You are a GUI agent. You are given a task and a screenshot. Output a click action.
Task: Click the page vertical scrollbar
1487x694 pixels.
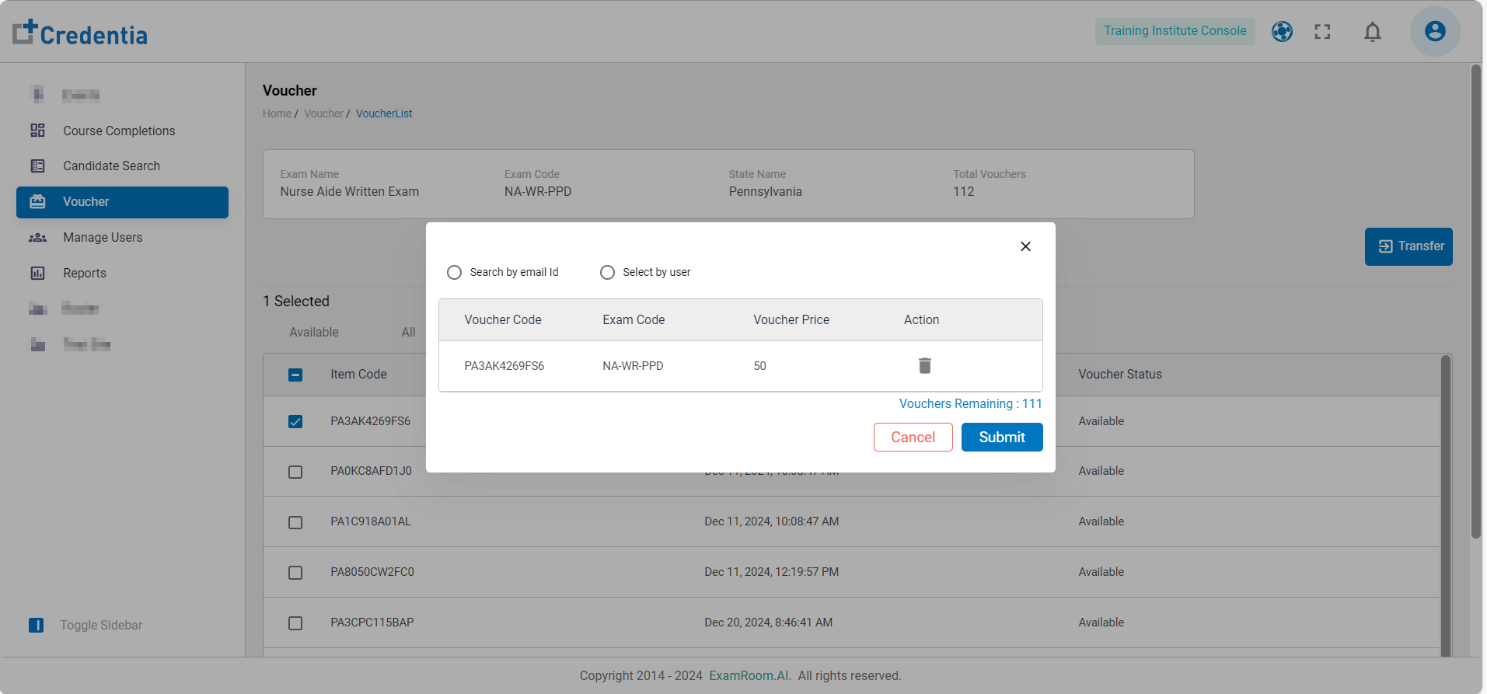tap(1476, 300)
